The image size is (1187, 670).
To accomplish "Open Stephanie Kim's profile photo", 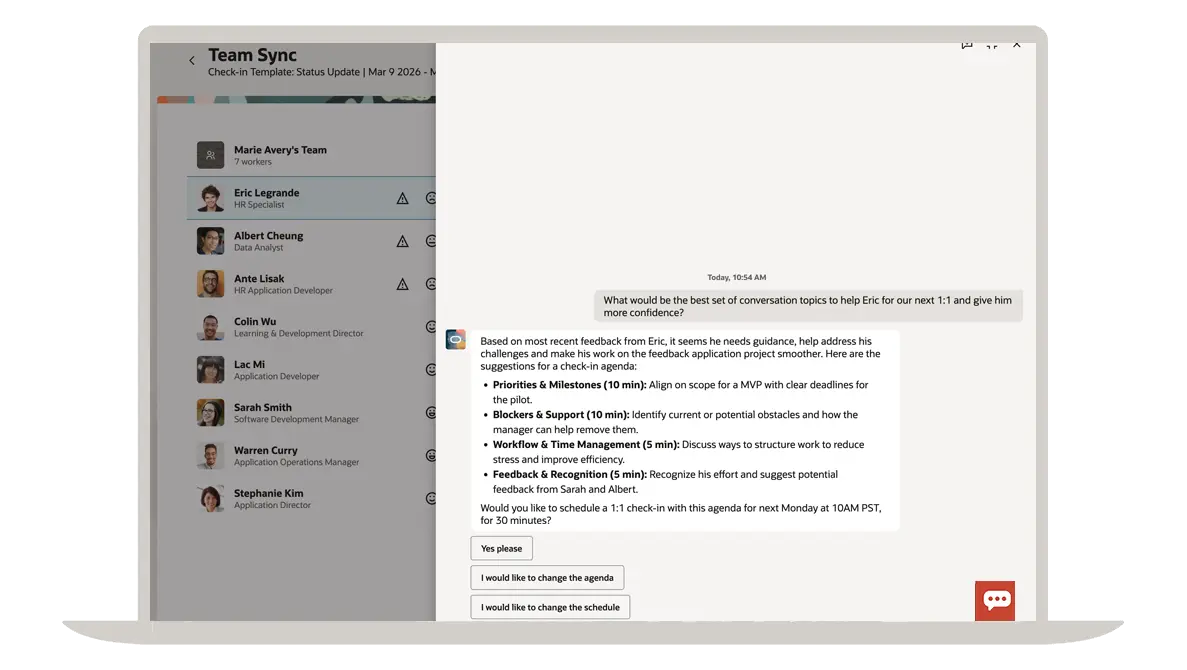I will (210, 499).
